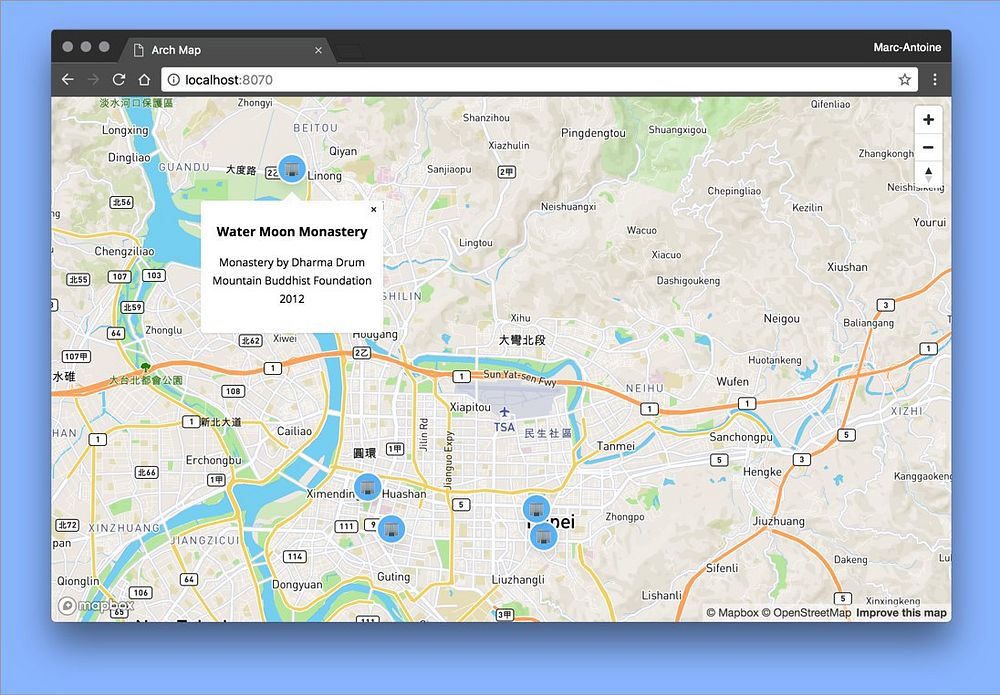
Task: Click upper building marker near Taipei label
Action: [536, 509]
